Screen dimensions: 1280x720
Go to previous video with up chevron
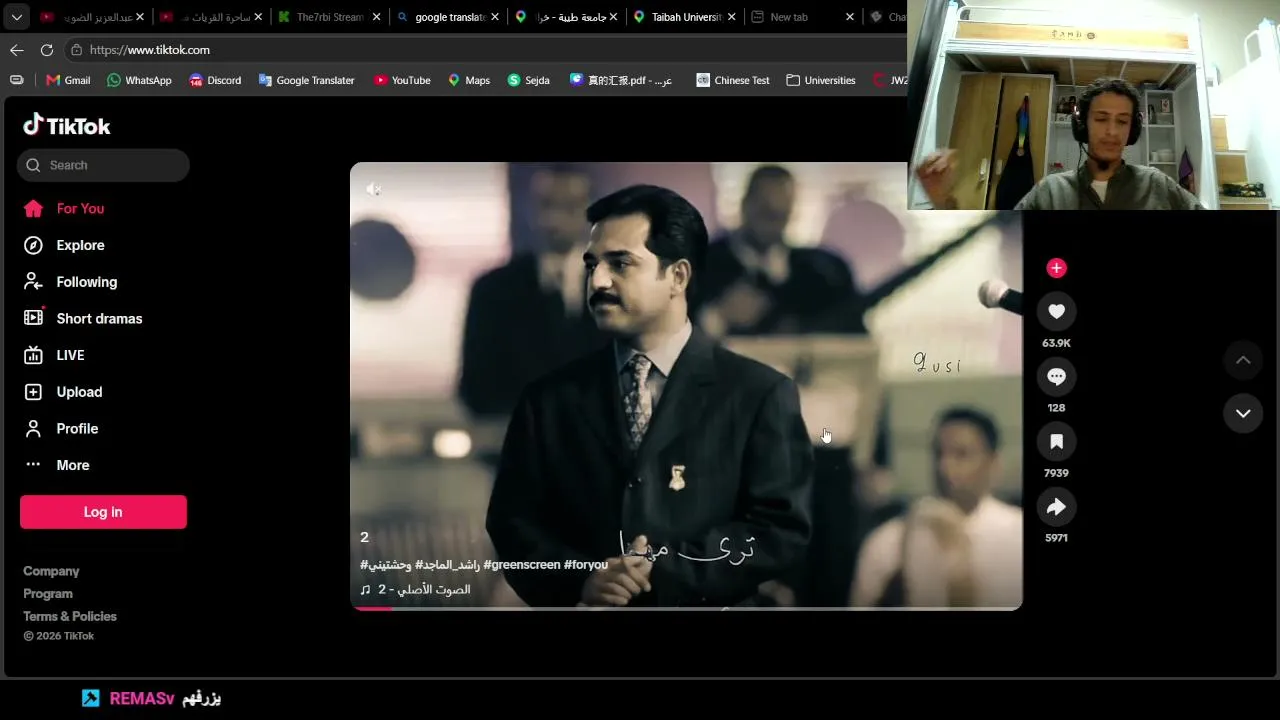[1243, 360]
